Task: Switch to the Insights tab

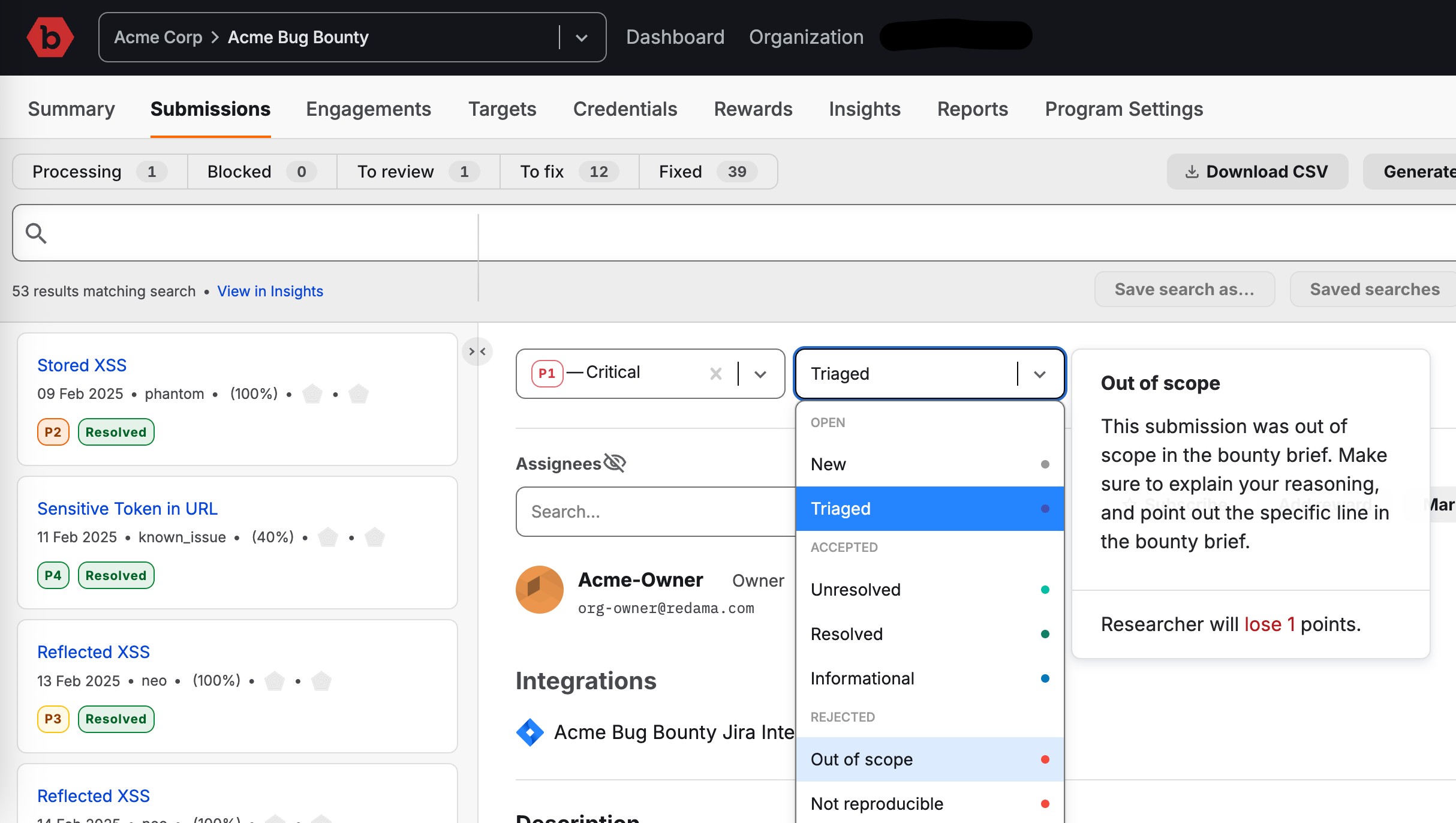Action: (864, 109)
